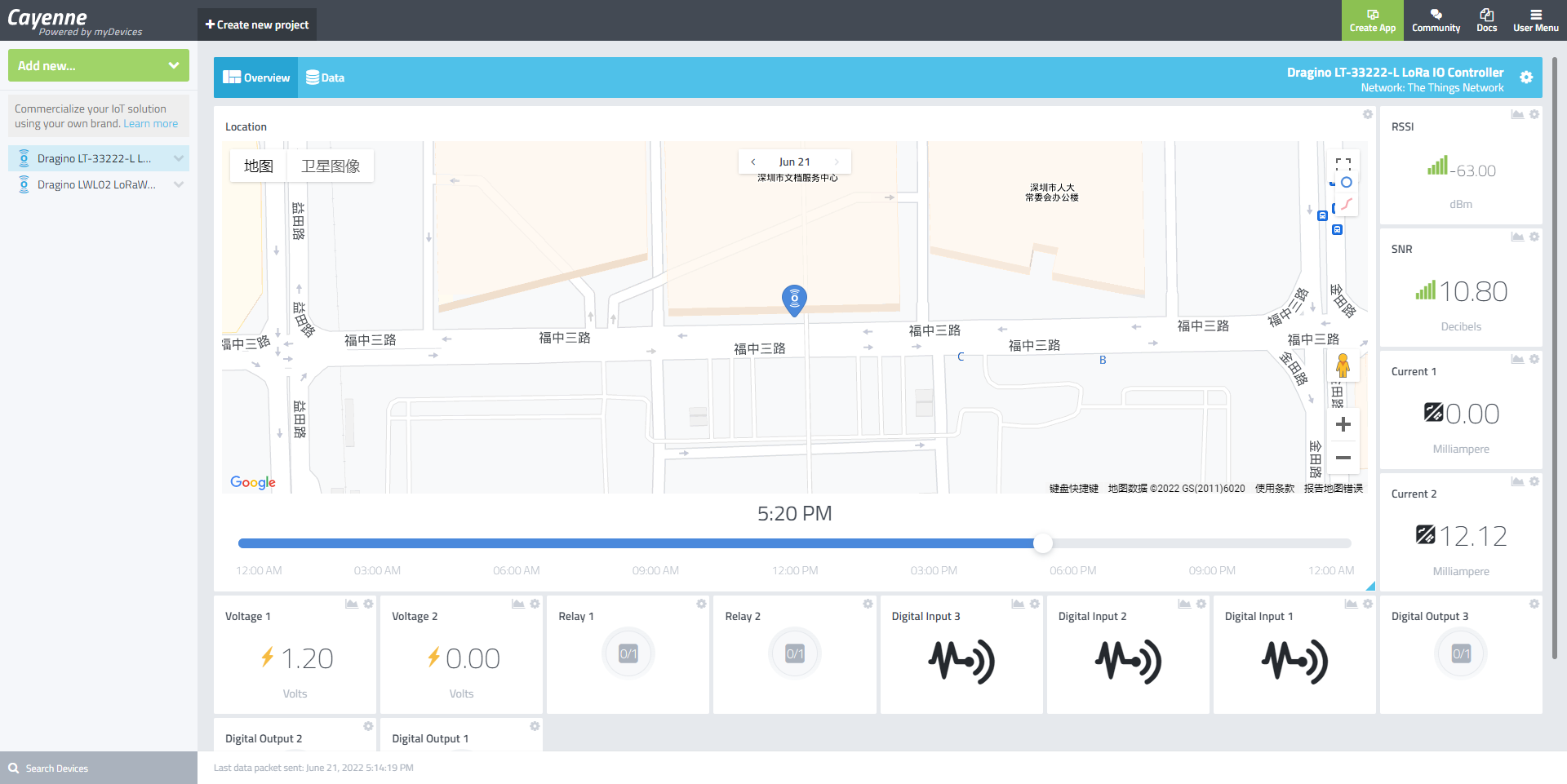Viewport: 1567px width, 784px height.
Task: Open the Cayenne logo home link
Action: click(74, 21)
